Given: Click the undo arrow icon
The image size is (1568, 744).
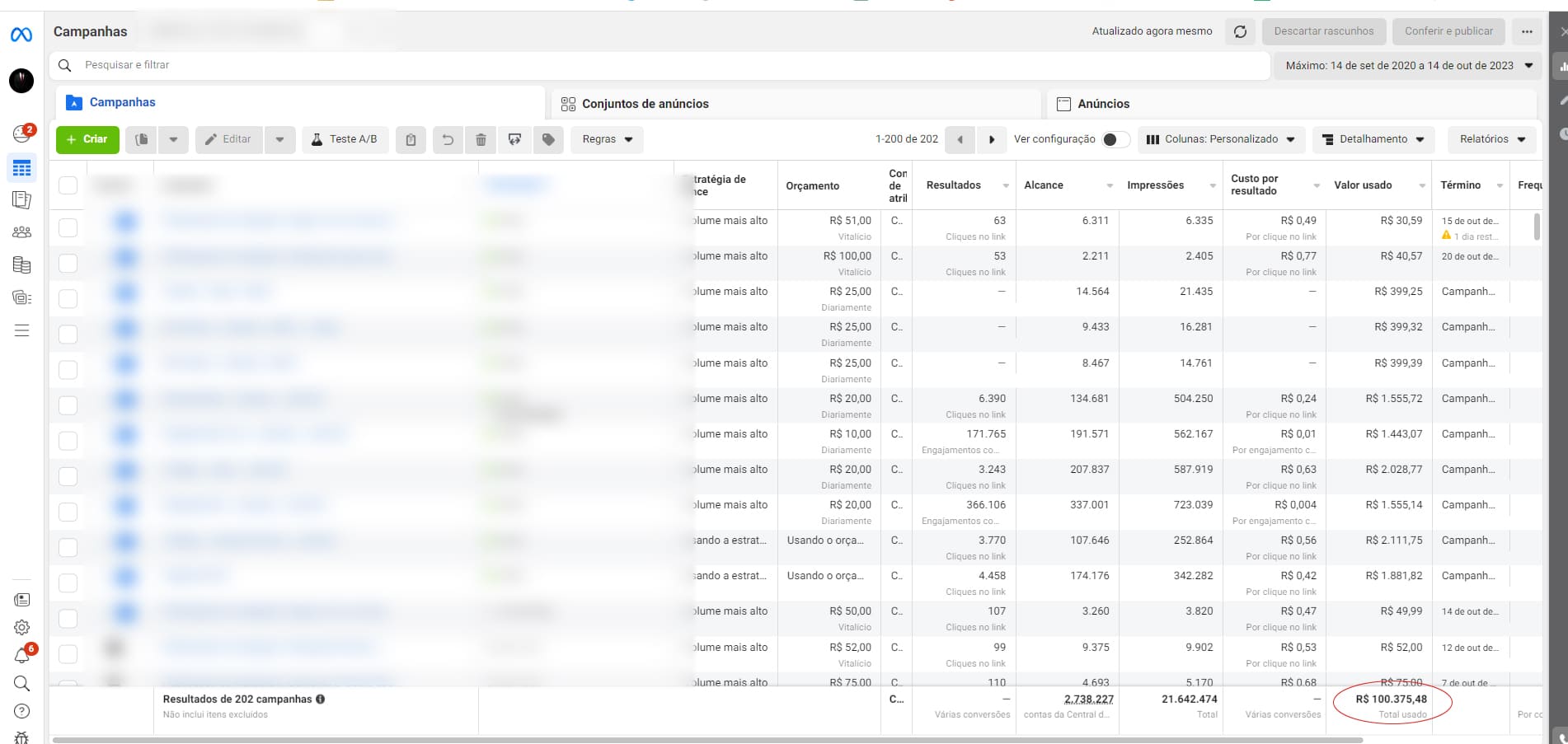Looking at the screenshot, I should click(448, 140).
